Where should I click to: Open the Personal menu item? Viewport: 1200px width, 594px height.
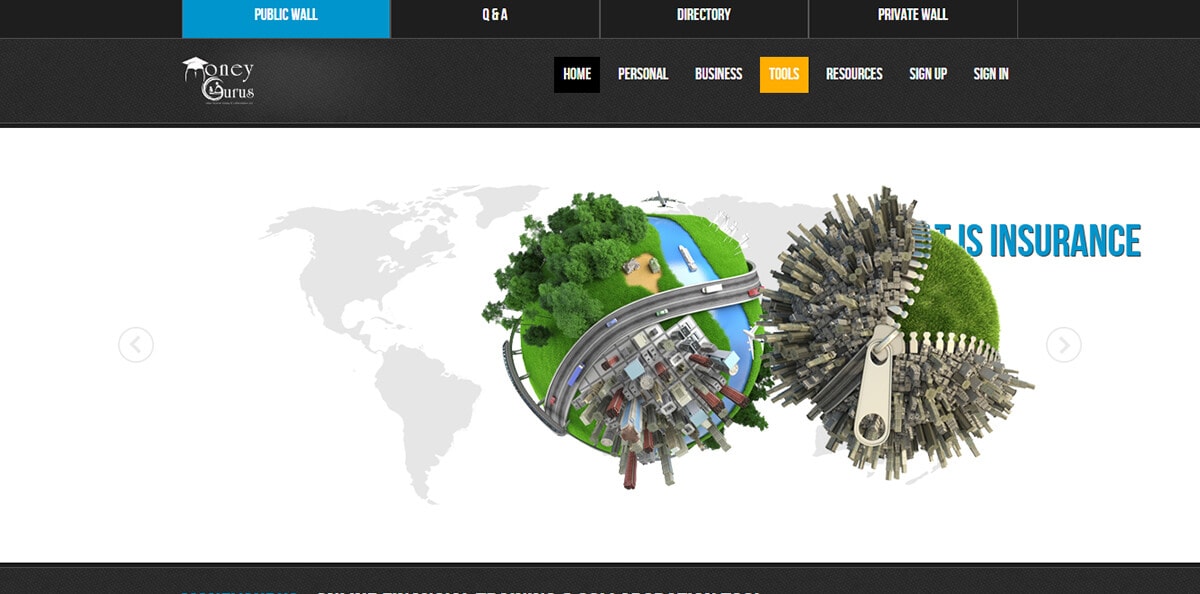click(643, 74)
